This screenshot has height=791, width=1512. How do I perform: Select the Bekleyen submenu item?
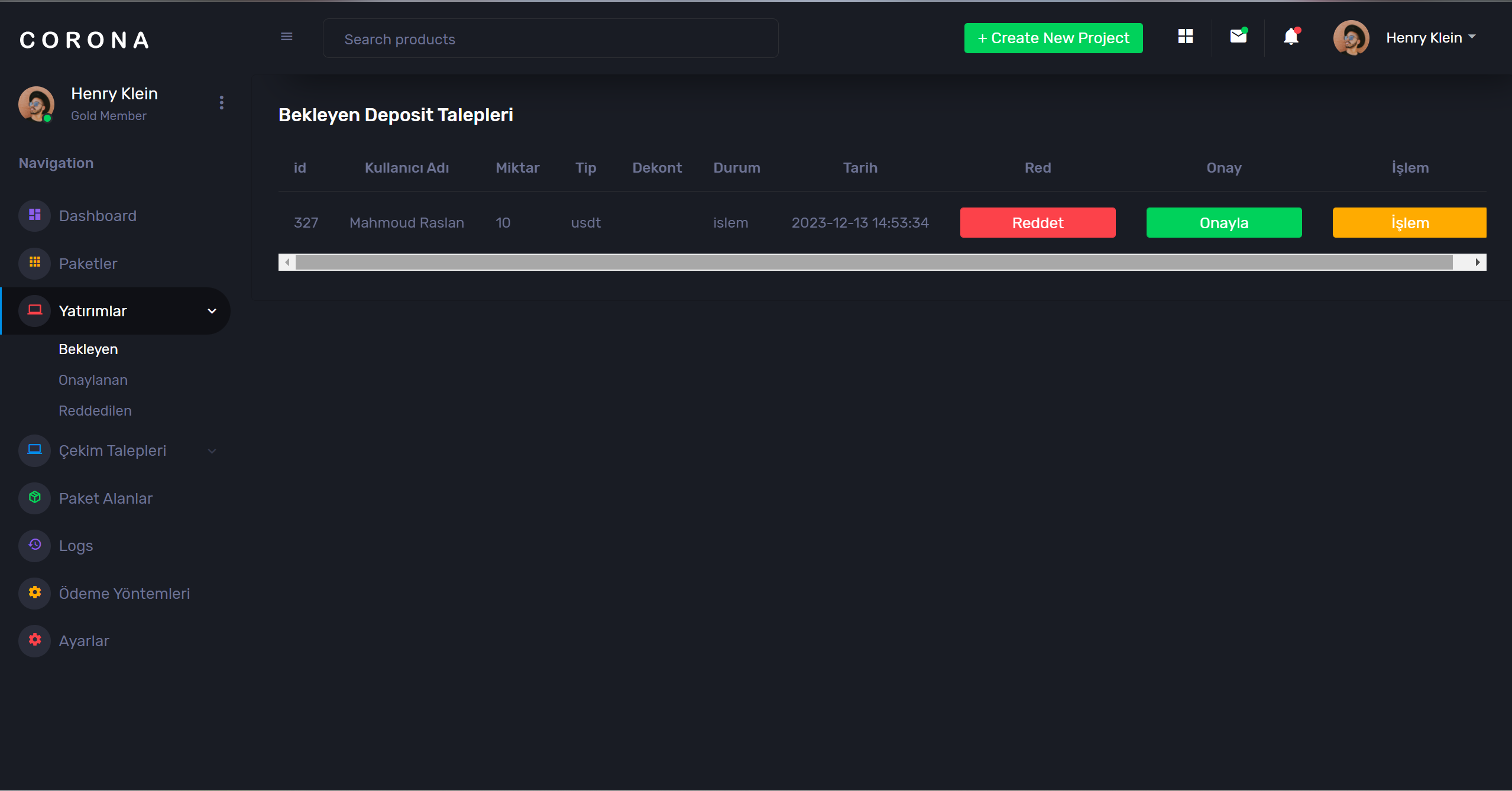88,349
